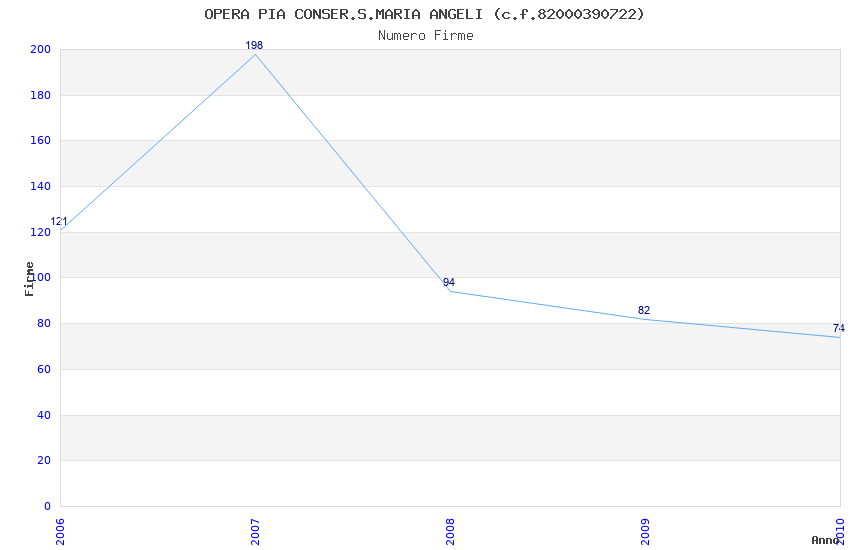This screenshot has width=850, height=550.
Task: Select the y-axis value 180
Action: tap(40, 95)
